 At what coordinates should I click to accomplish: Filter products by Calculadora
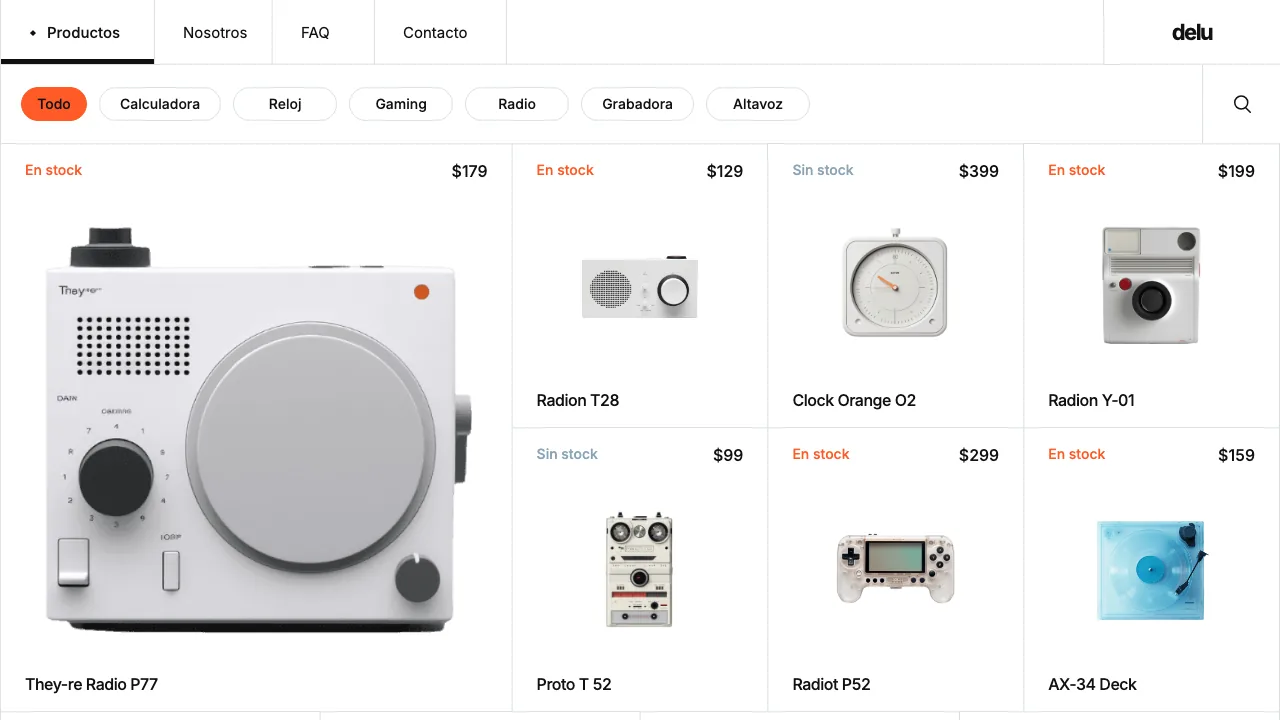[x=160, y=104]
